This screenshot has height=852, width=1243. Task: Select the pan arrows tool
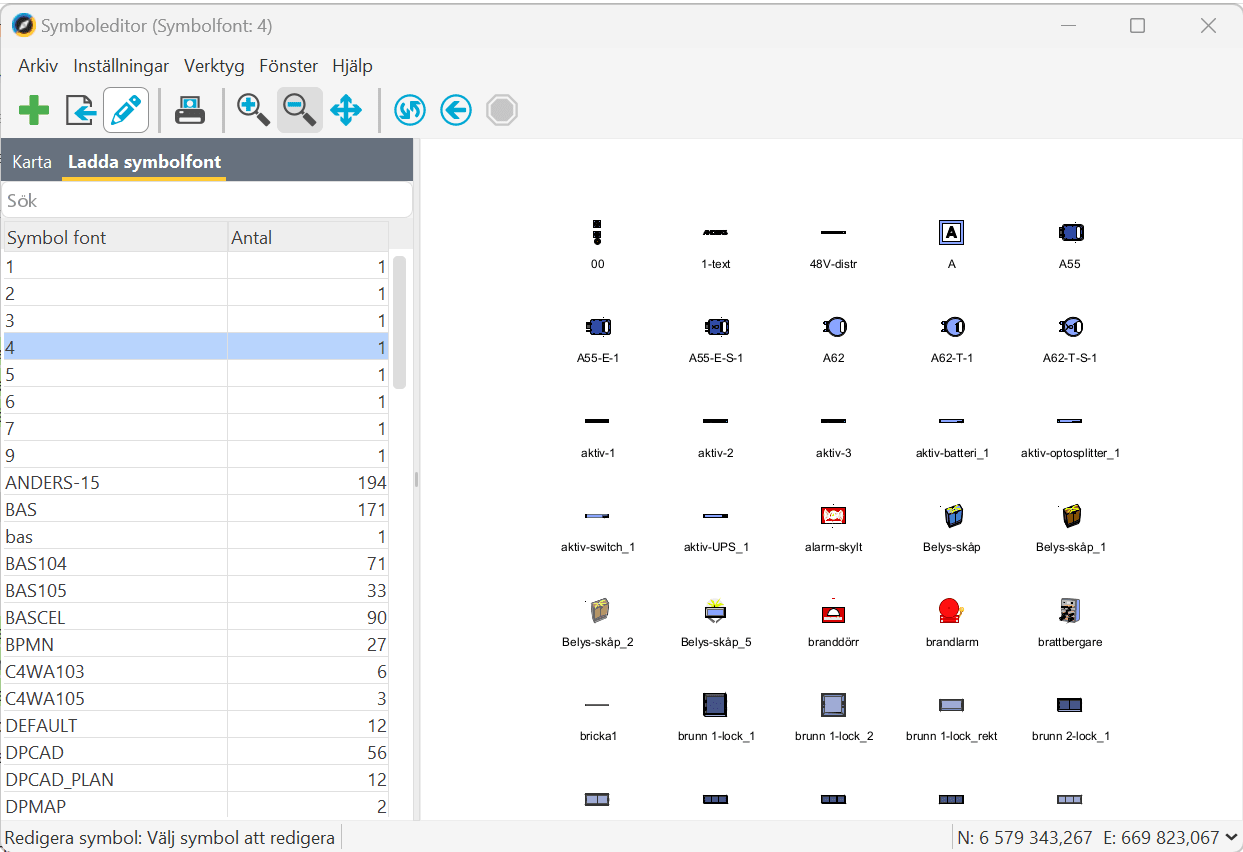(x=346, y=110)
